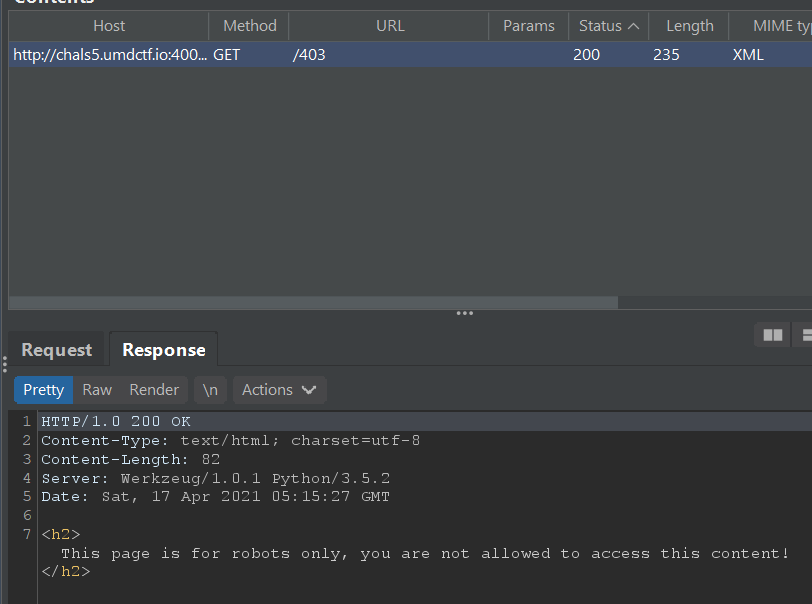Click line number 7 in the gutter
812x604 pixels.
(27, 534)
